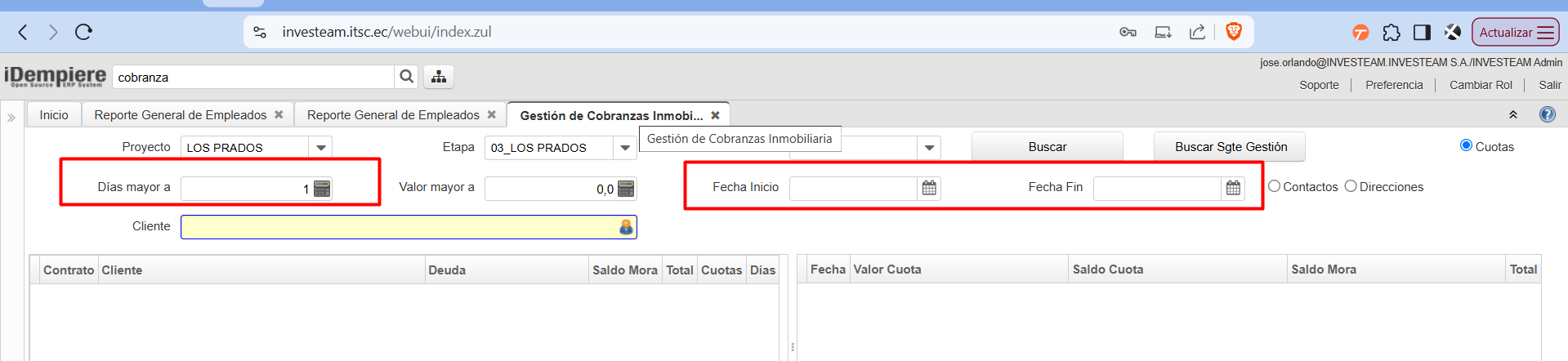Open the menu tree hierarchy icon
The height and width of the screenshot is (361, 1568).
(439, 77)
